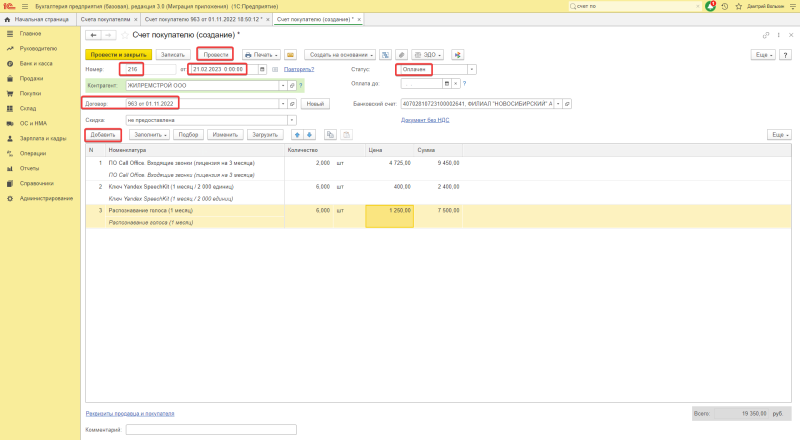
Task: Click the envelope send-by-email icon
Action: tap(290, 55)
